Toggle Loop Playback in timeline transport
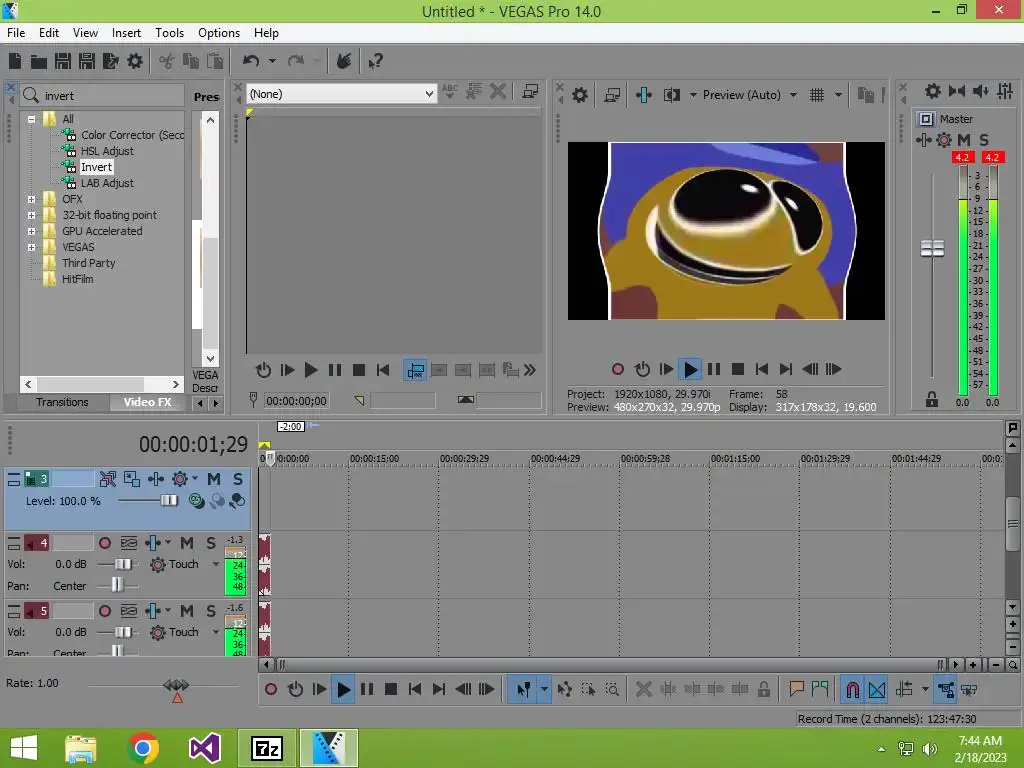Viewport: 1024px width, 768px height. [295, 689]
